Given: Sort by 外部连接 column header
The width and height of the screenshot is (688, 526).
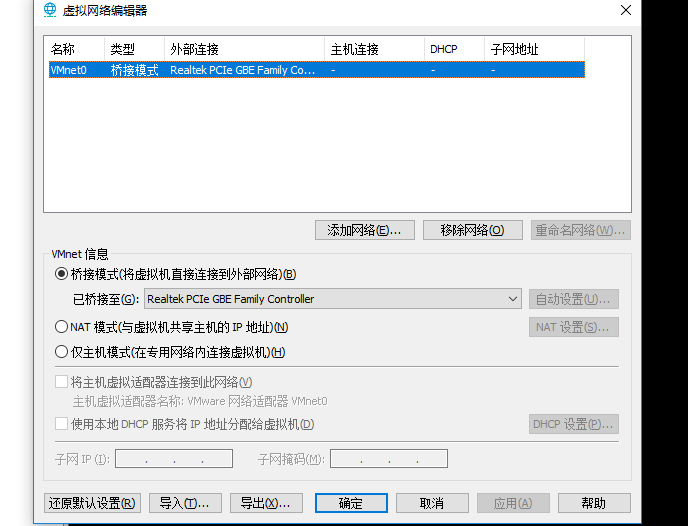Looking at the screenshot, I should (x=244, y=49).
